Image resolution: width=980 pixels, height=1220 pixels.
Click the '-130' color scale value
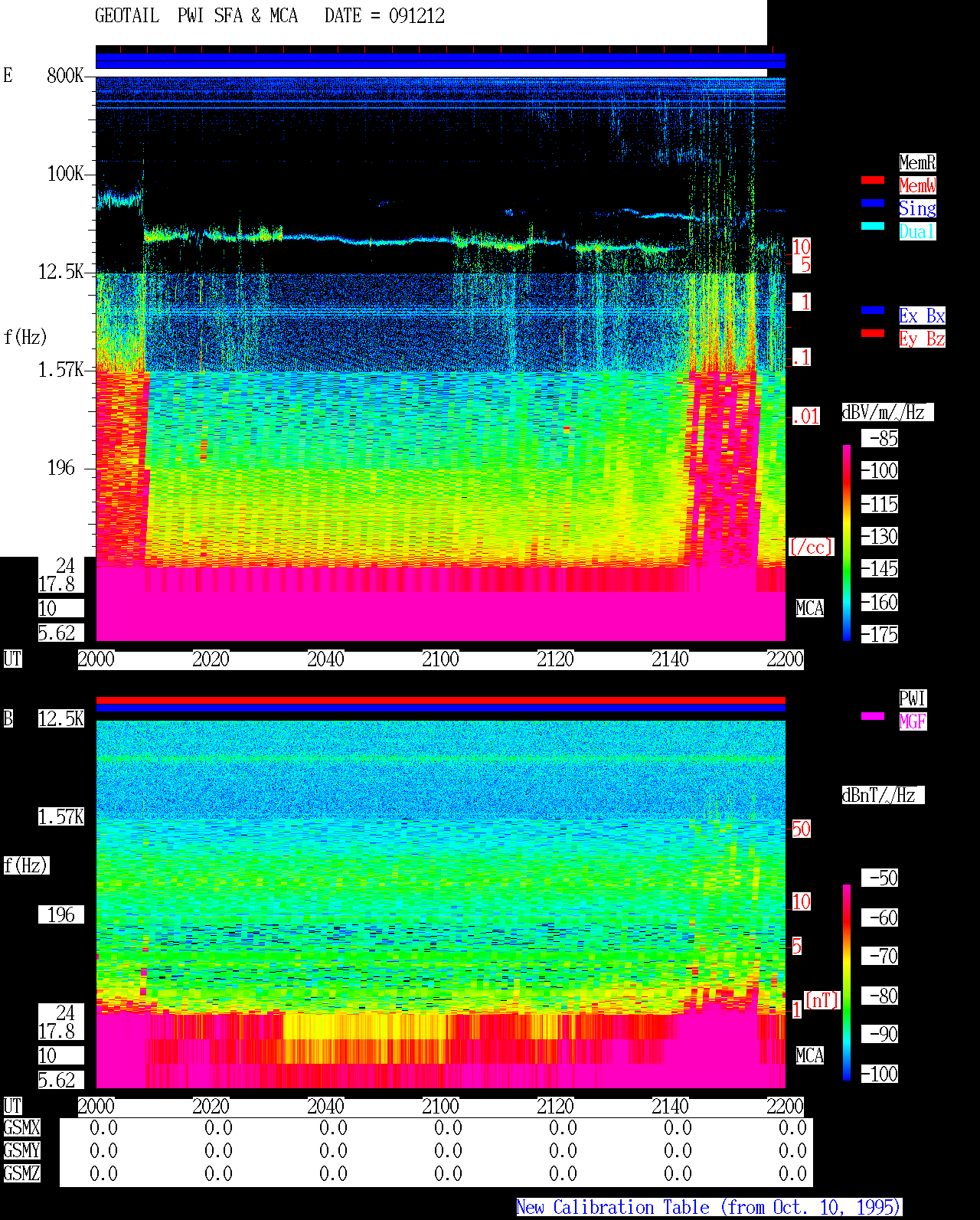[x=880, y=536]
